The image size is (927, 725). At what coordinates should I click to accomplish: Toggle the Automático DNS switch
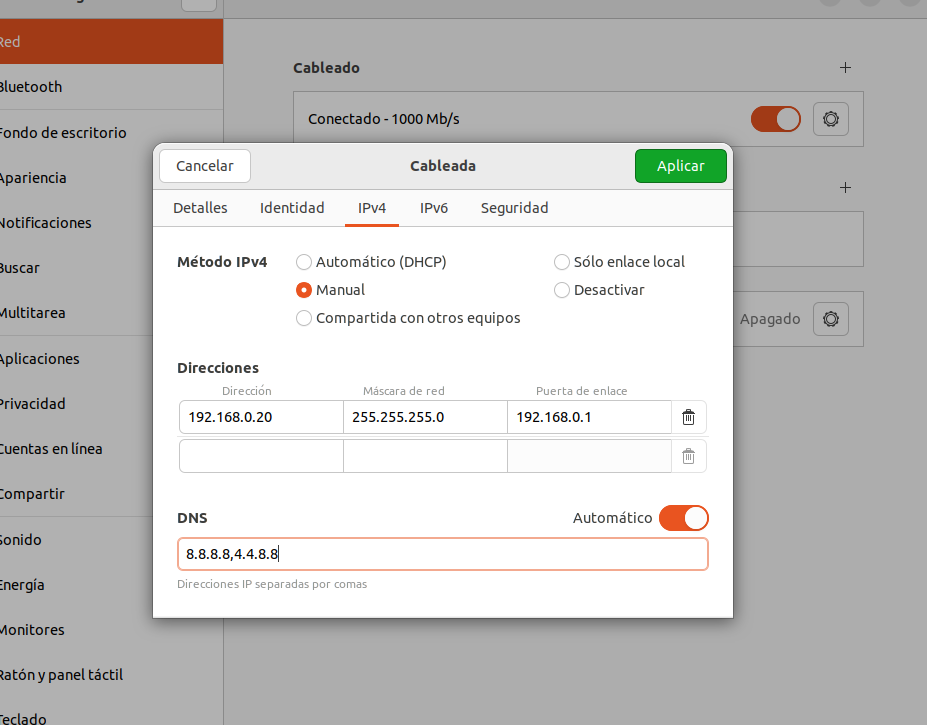684,518
